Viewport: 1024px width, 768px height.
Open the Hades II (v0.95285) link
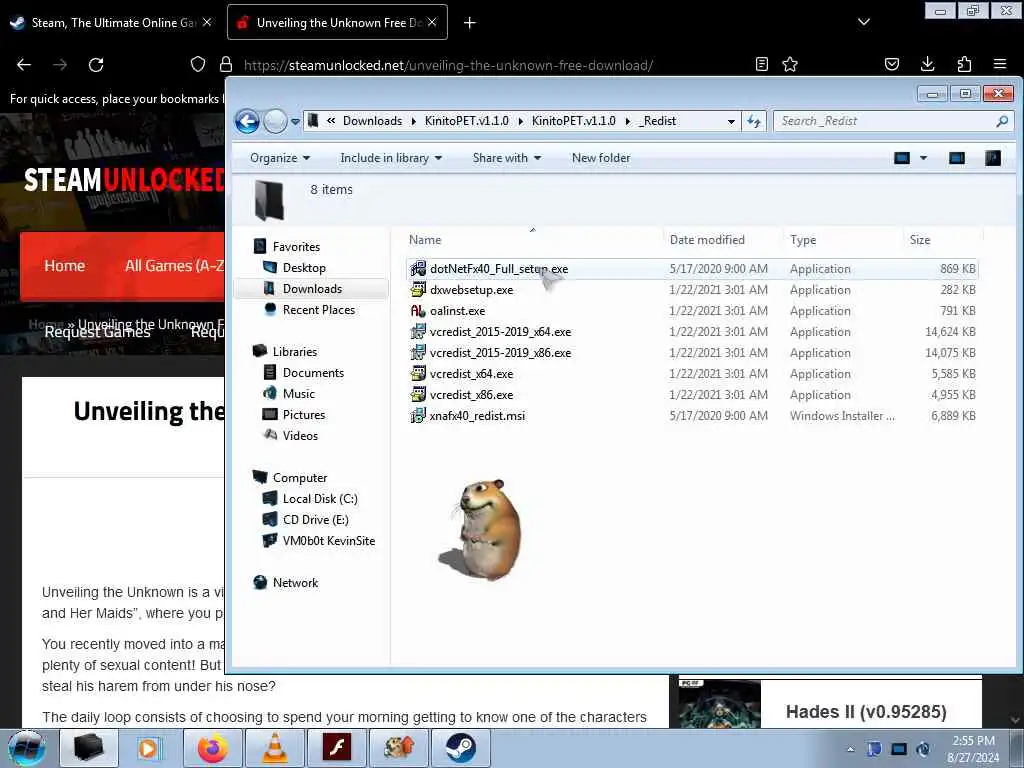866,711
